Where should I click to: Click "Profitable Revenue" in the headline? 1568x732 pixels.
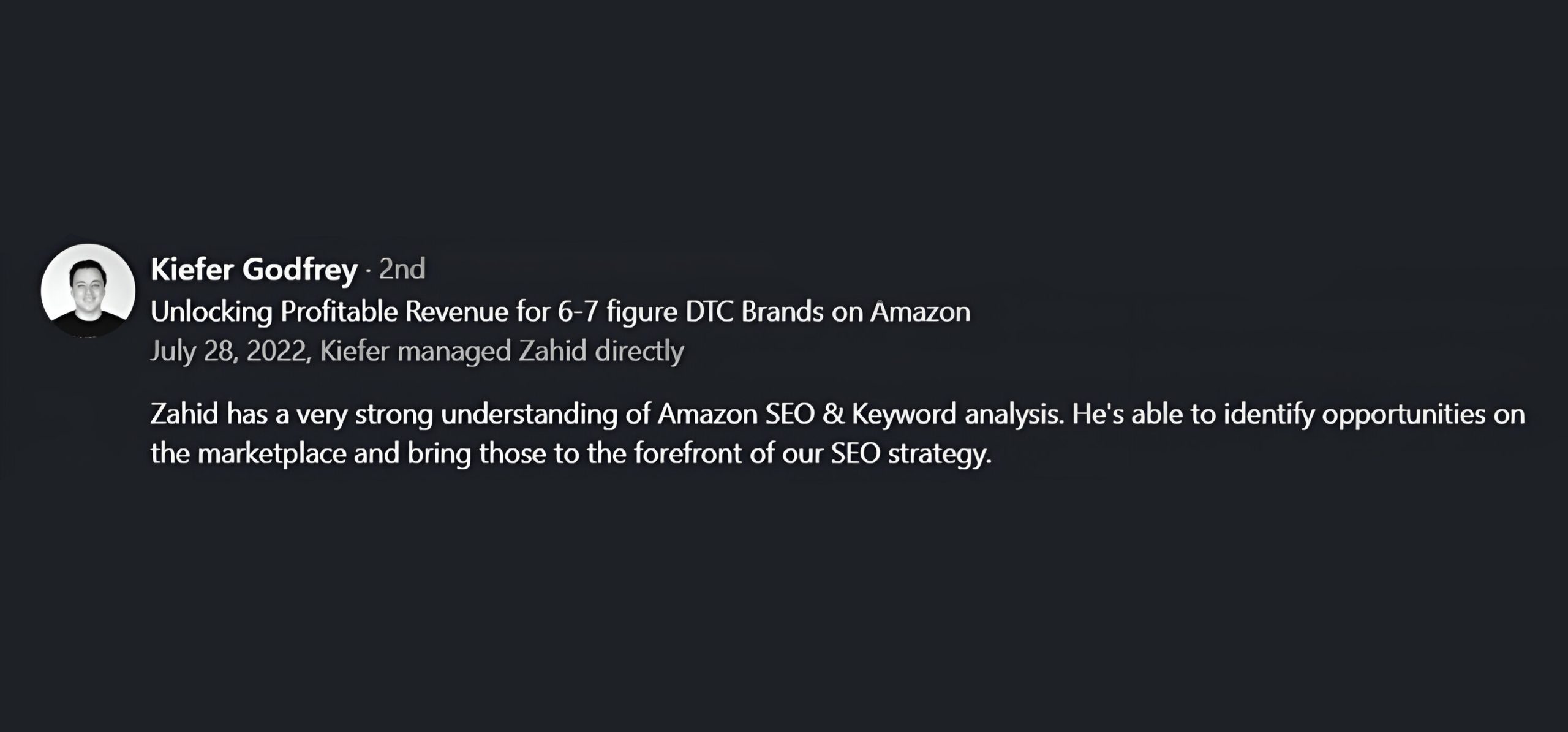[x=394, y=312]
